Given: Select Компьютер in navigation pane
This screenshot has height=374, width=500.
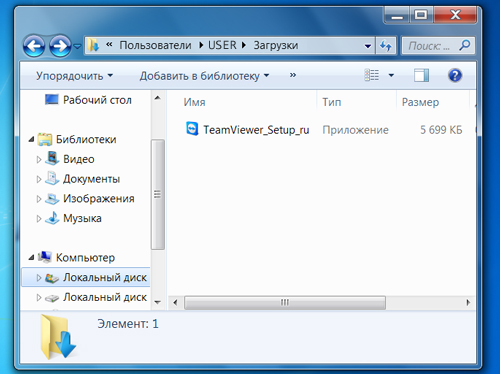Looking at the screenshot, I should [85, 258].
